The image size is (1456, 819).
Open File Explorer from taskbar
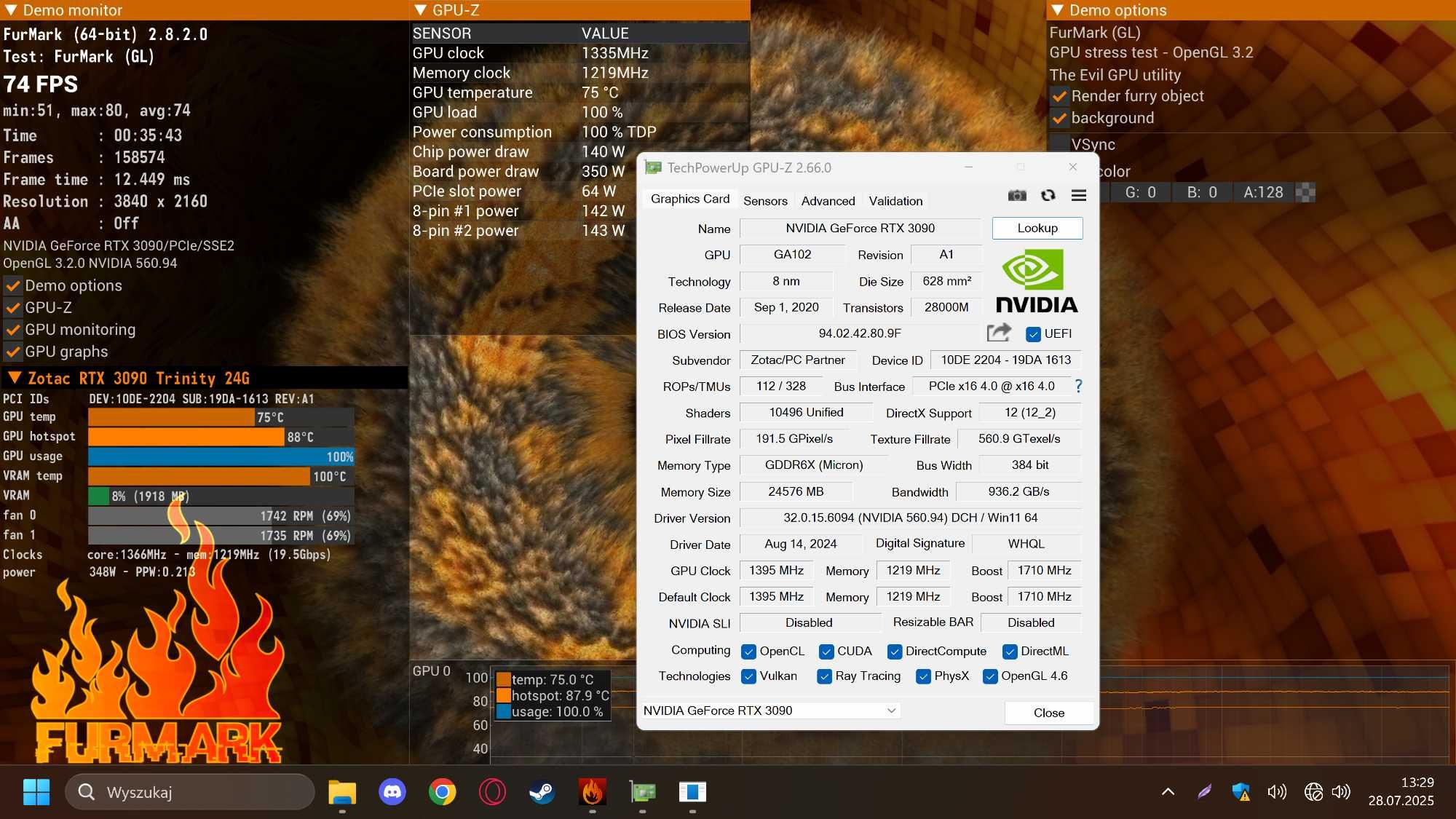(342, 791)
